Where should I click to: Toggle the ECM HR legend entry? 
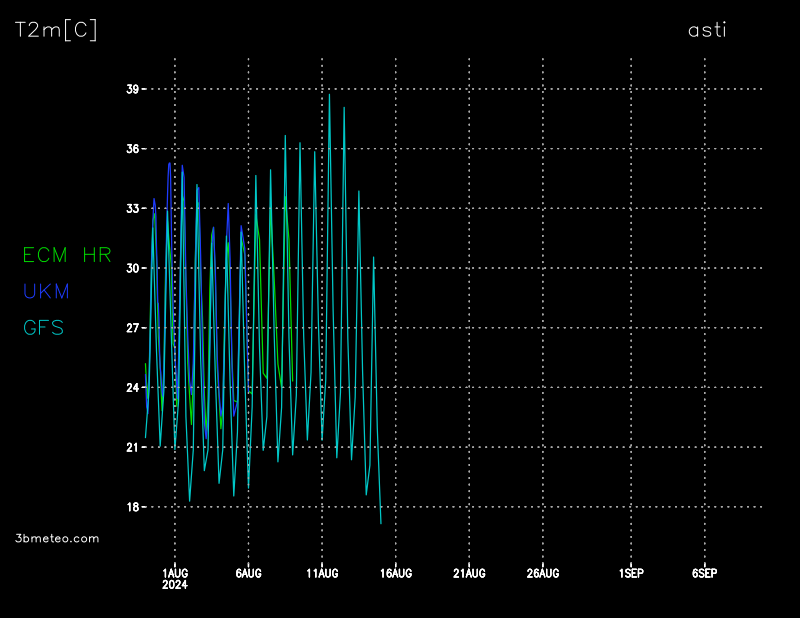coord(67,255)
